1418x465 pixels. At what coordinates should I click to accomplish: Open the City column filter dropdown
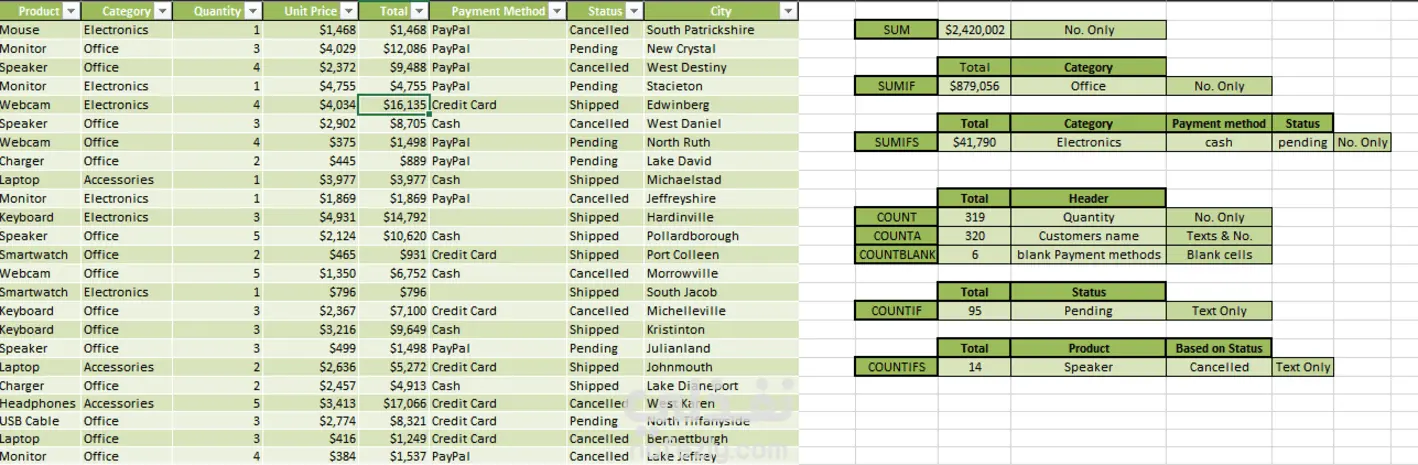click(788, 11)
